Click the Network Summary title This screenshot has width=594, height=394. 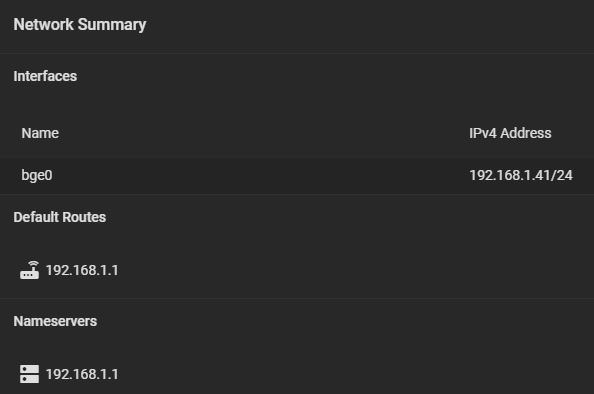(x=80, y=25)
